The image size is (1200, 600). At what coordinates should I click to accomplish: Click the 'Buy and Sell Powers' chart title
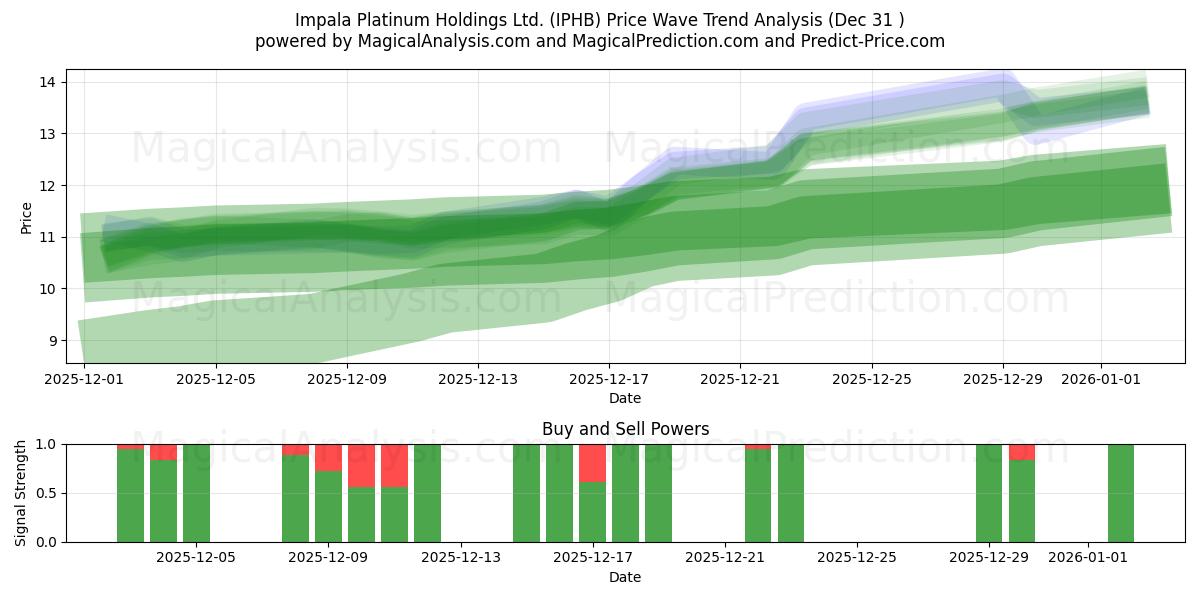[x=625, y=429]
